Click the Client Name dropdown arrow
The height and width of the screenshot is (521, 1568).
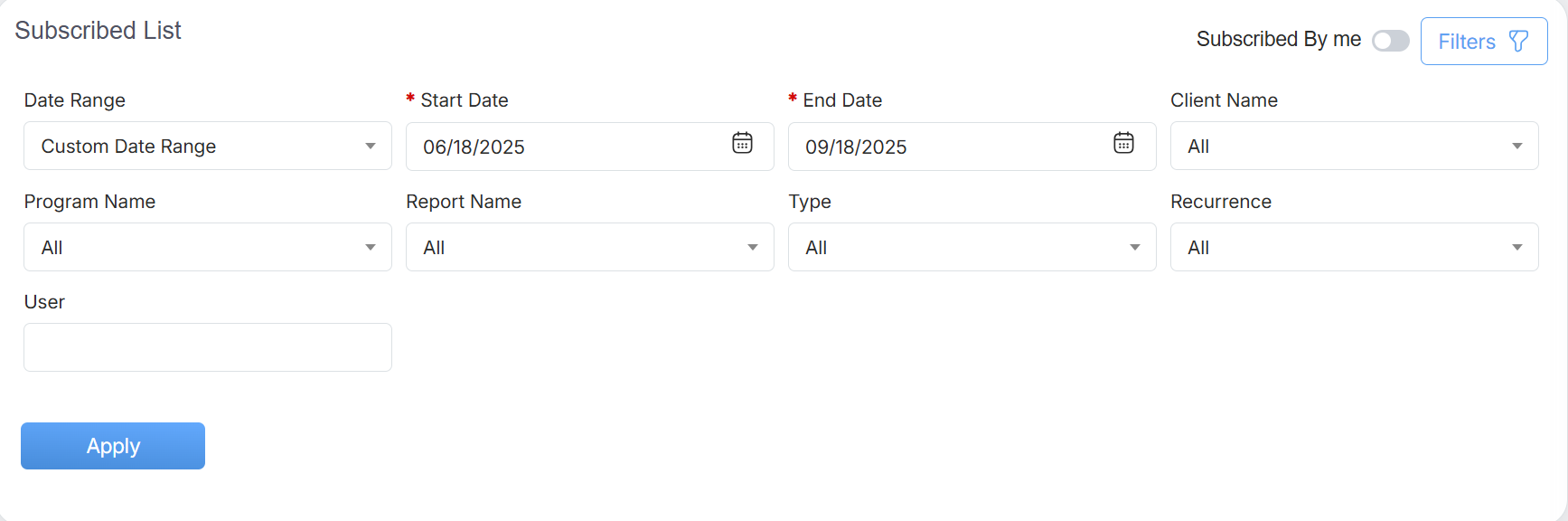1516,147
